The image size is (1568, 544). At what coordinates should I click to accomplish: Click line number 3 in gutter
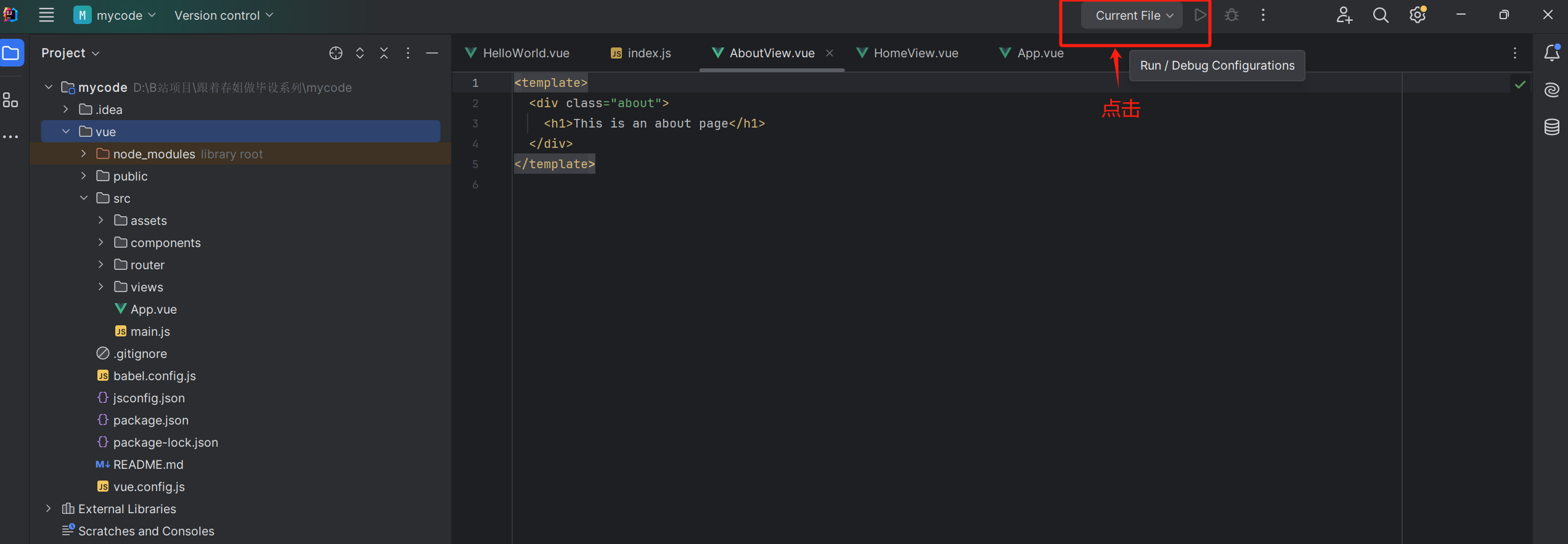[475, 123]
